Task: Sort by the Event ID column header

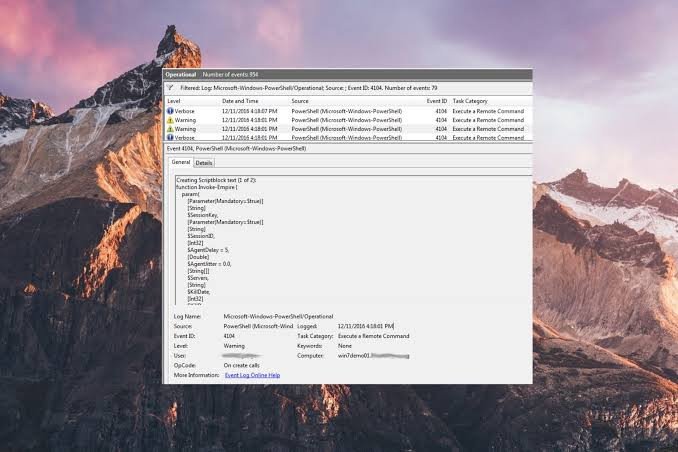Action: point(436,101)
